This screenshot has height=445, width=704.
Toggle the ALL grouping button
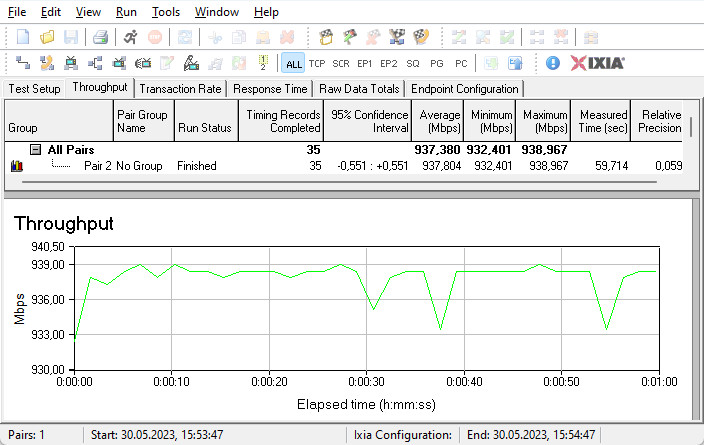[x=294, y=64]
